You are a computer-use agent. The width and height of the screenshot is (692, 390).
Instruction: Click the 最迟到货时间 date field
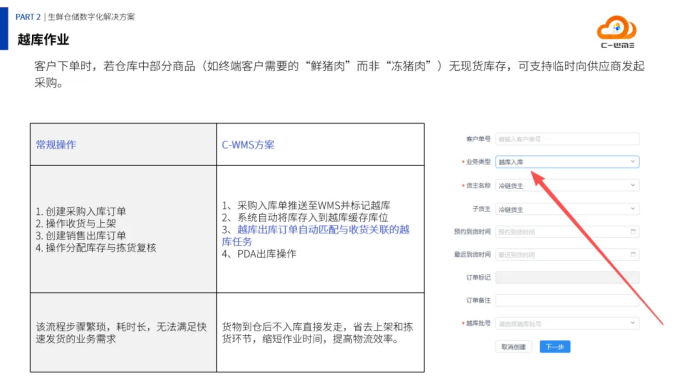pyautogui.click(x=567, y=255)
